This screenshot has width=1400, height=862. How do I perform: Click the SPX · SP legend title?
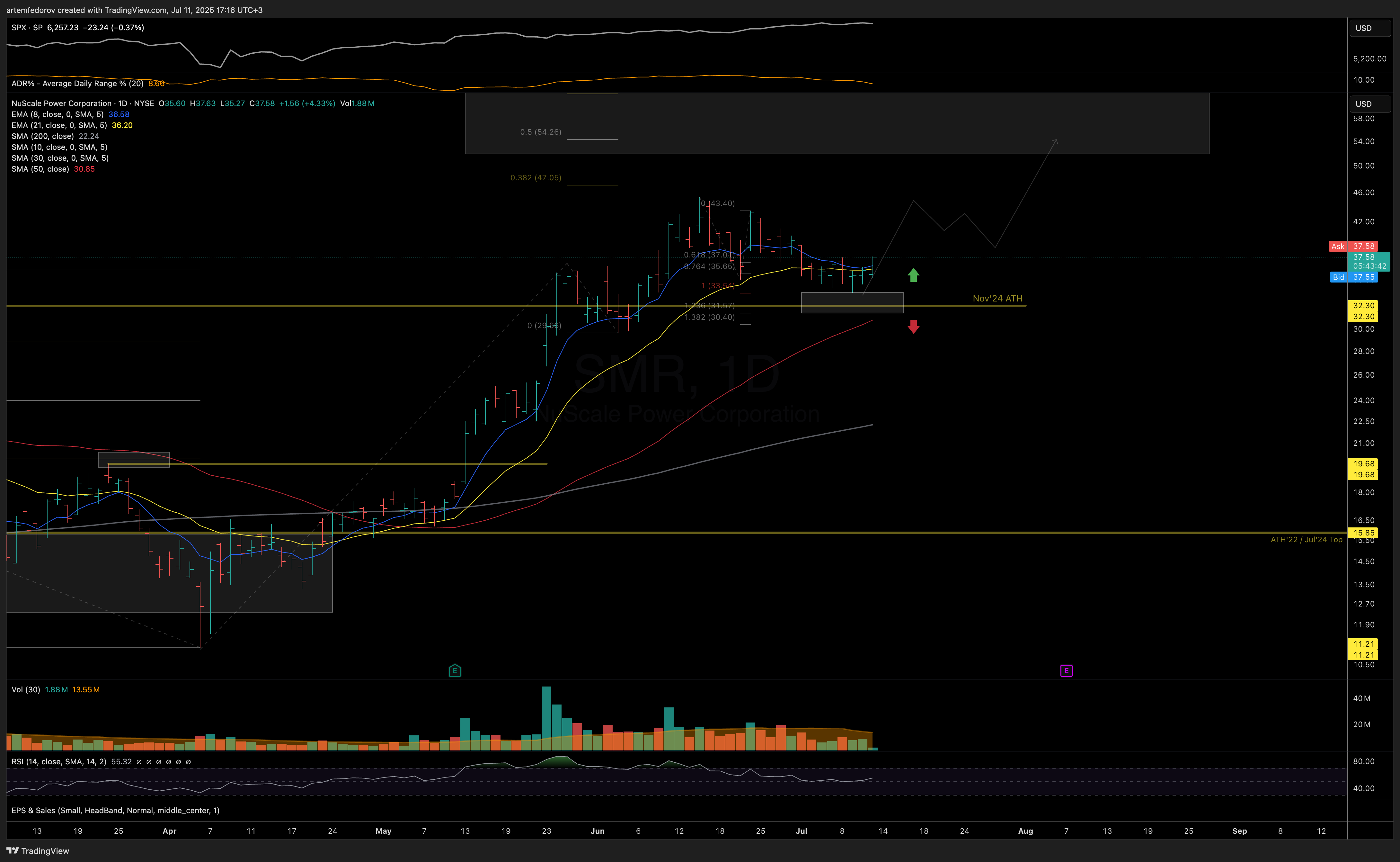27,27
